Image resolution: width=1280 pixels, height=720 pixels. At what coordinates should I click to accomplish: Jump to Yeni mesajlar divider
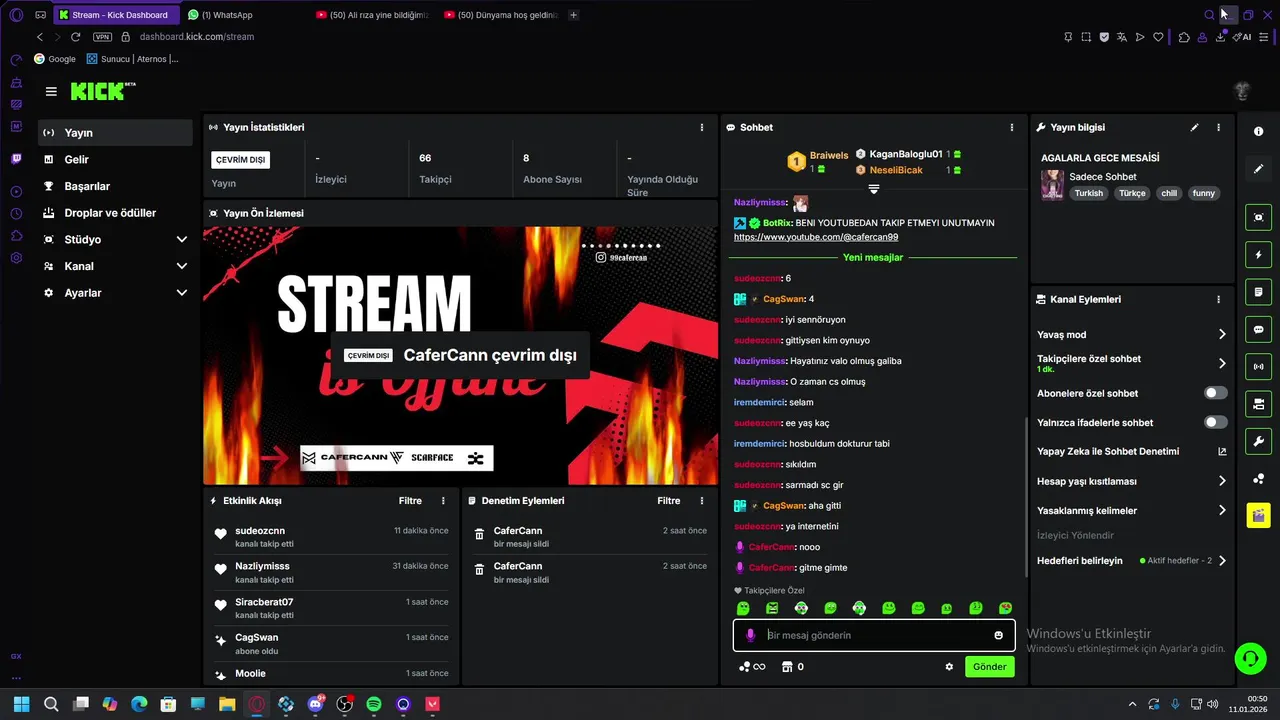pos(873,257)
